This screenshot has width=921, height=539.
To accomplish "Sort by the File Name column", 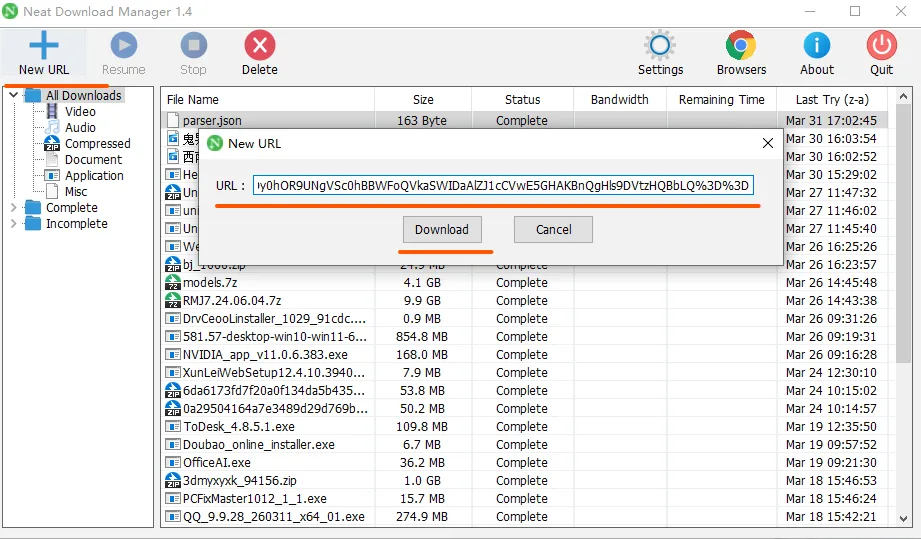I will (268, 100).
